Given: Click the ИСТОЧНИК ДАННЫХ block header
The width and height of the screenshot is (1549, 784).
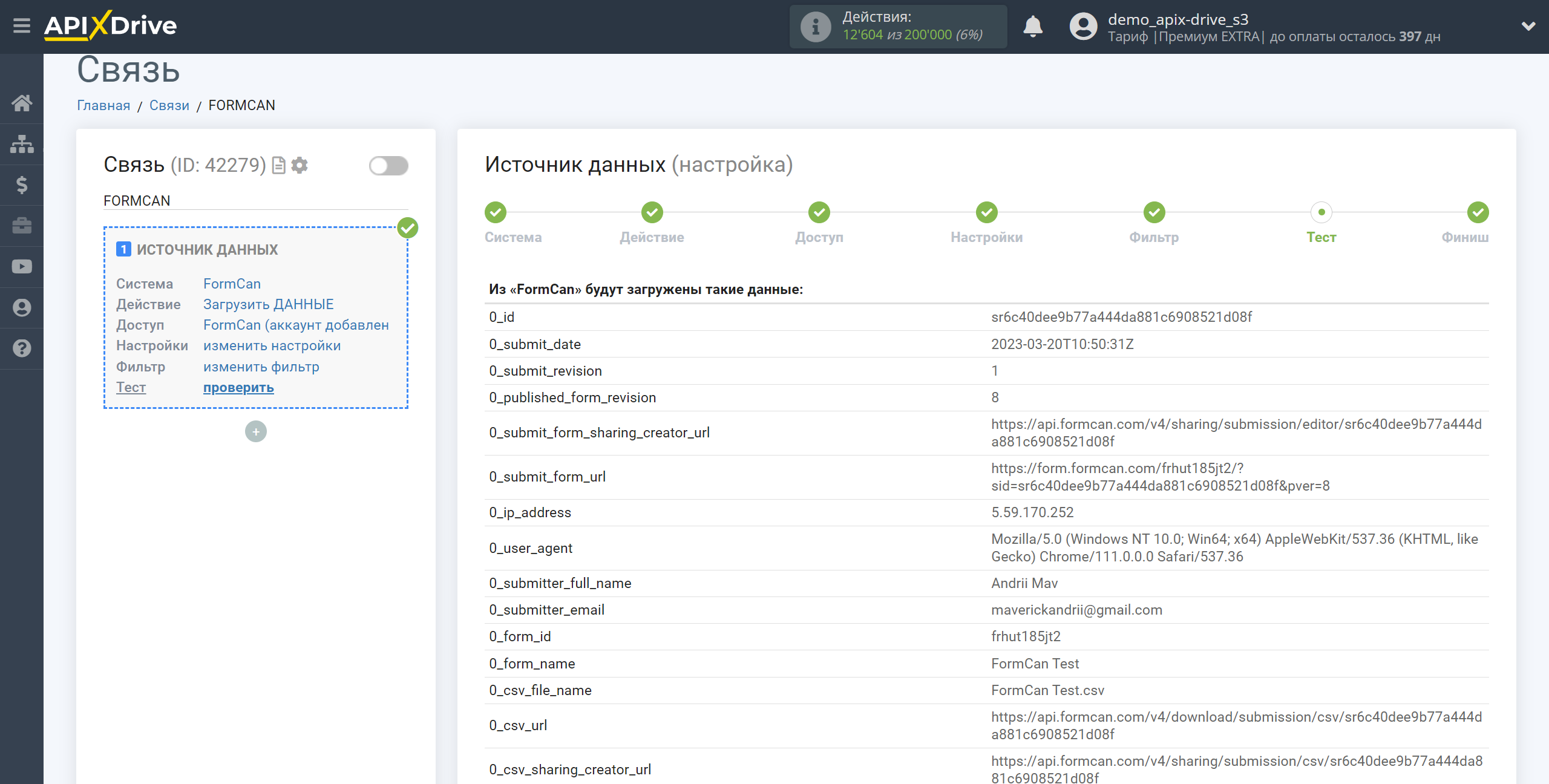Looking at the screenshot, I should coord(207,249).
